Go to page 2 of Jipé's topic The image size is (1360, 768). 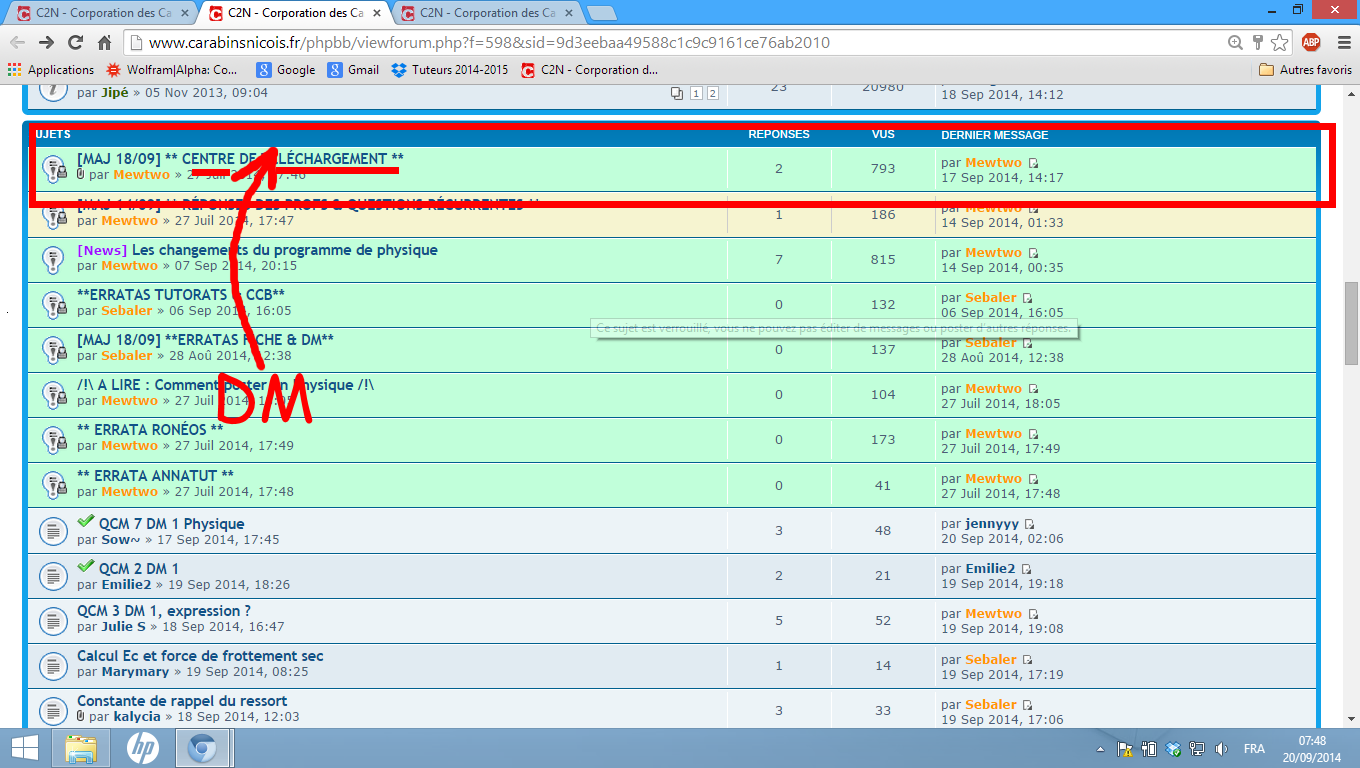[x=712, y=93]
